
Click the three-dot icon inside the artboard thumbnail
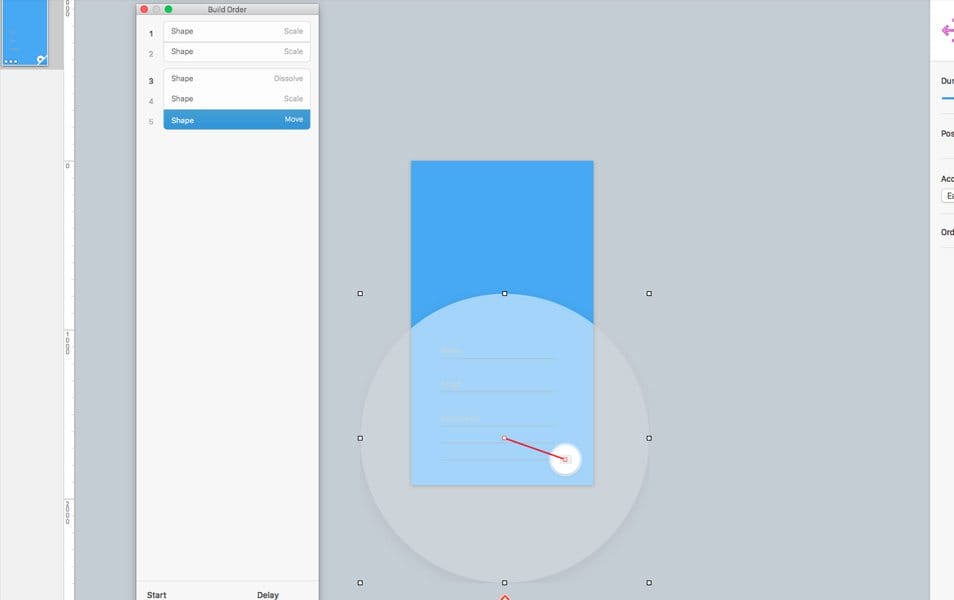point(10,61)
